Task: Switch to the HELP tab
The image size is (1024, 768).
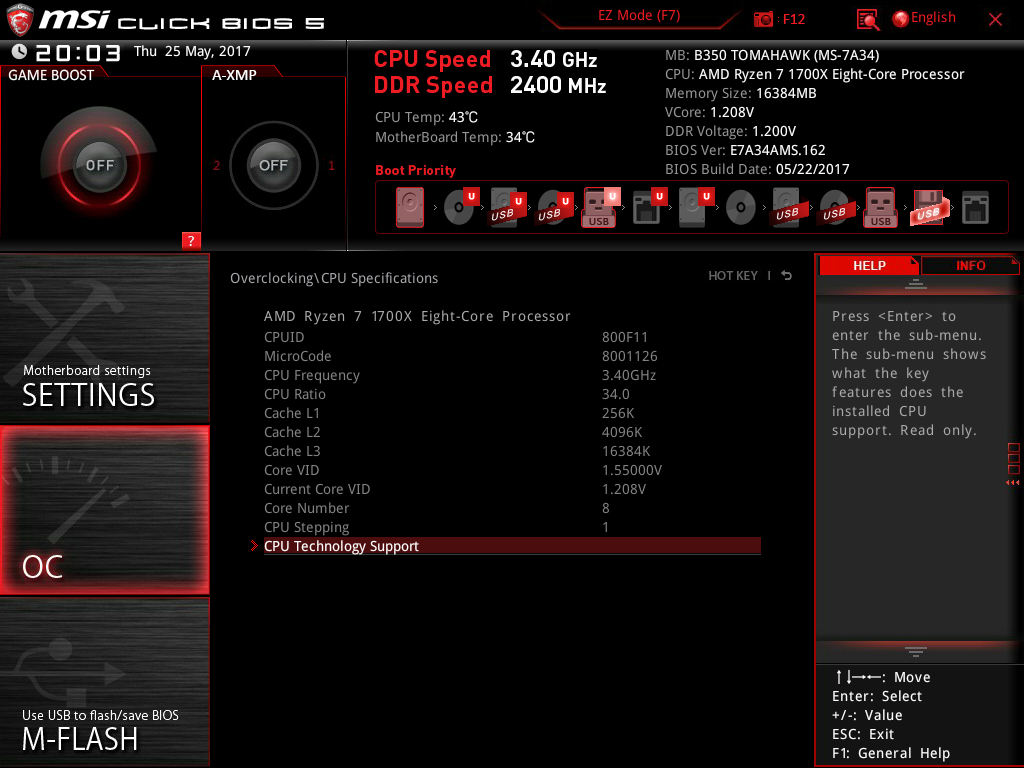Action: (x=869, y=266)
